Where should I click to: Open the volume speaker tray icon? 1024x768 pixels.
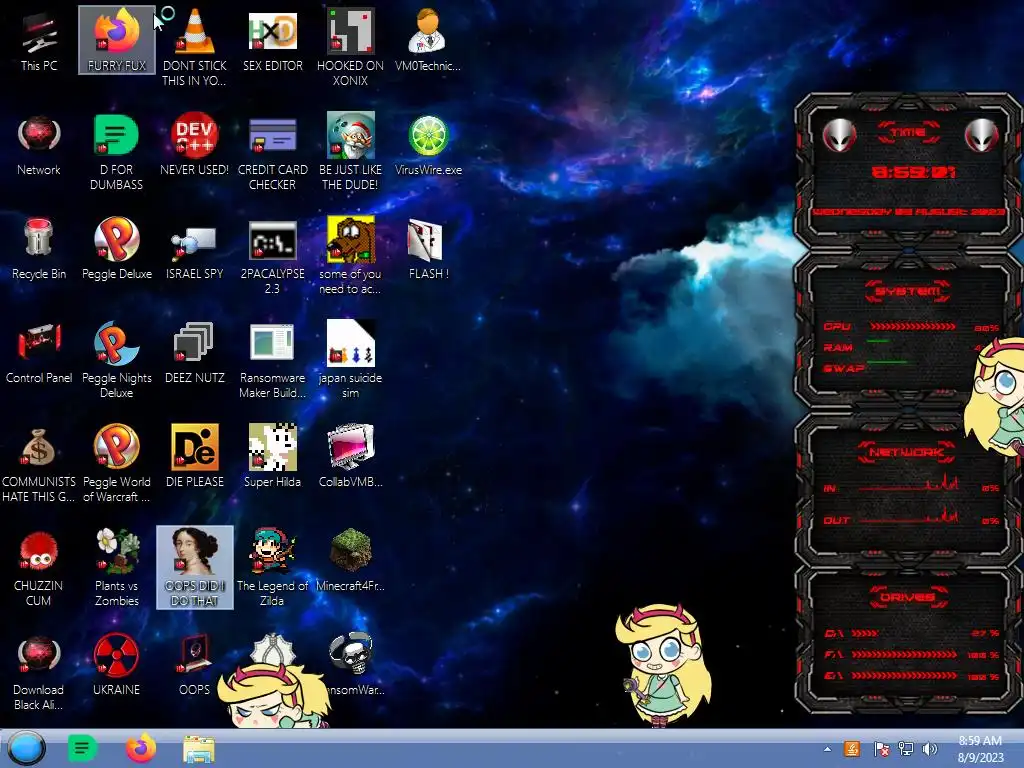coord(929,749)
